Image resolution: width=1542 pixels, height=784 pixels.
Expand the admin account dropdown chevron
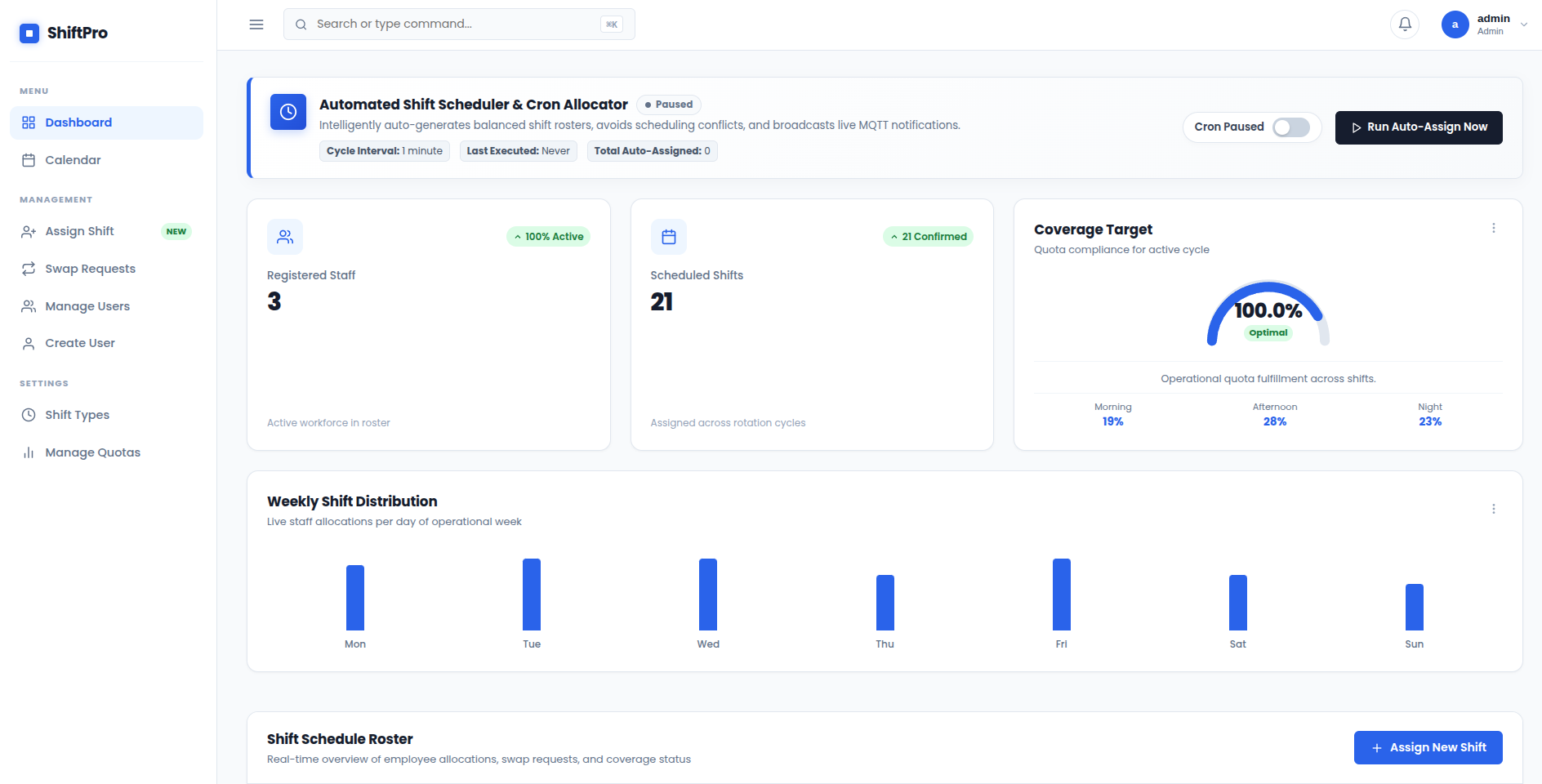point(1523,24)
